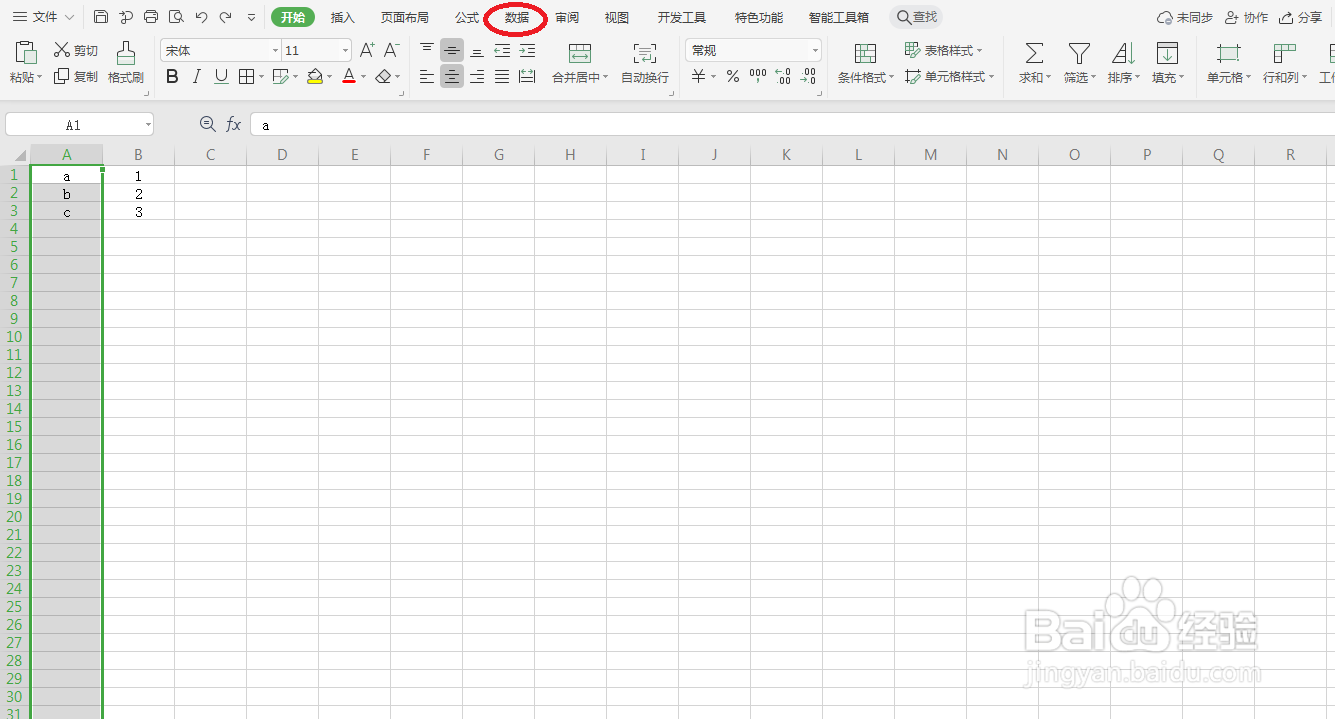
Task: Open Rows and Columns (行和列) menu
Action: pos(1284,63)
